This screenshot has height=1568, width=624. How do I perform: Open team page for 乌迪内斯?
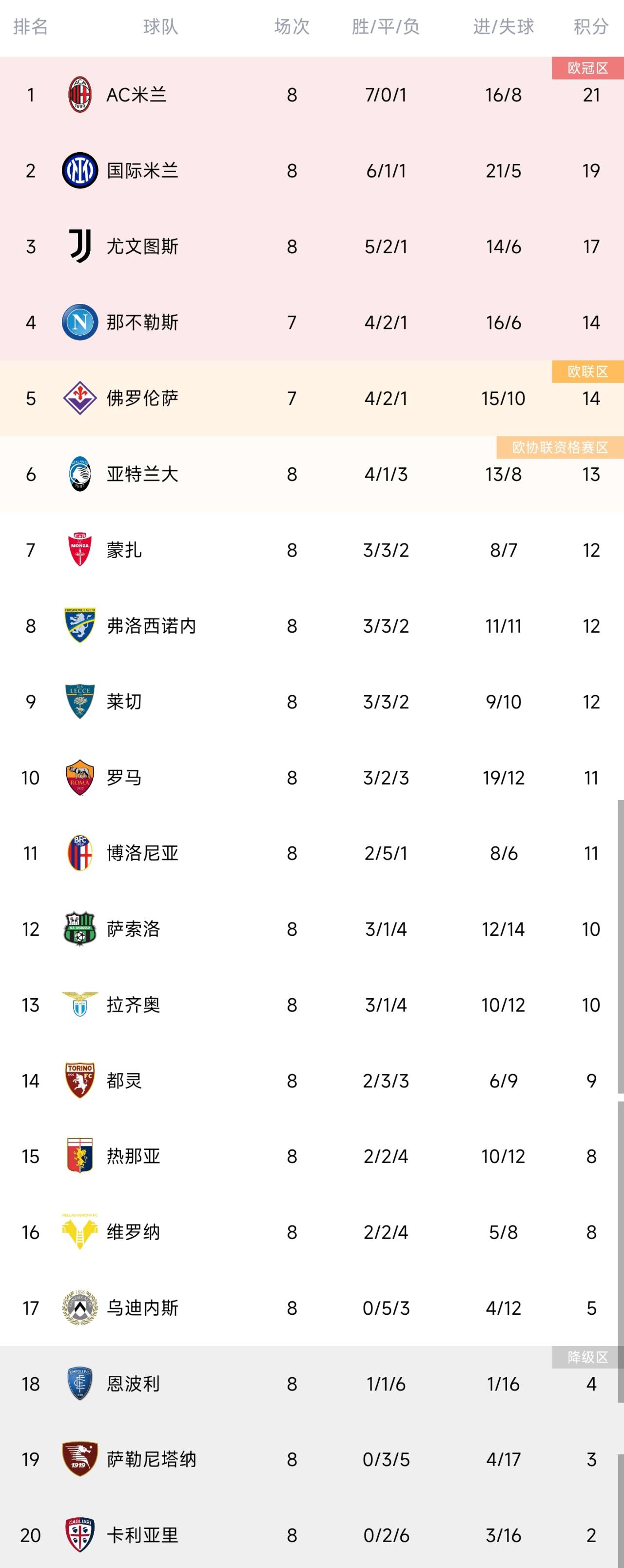tap(142, 1307)
